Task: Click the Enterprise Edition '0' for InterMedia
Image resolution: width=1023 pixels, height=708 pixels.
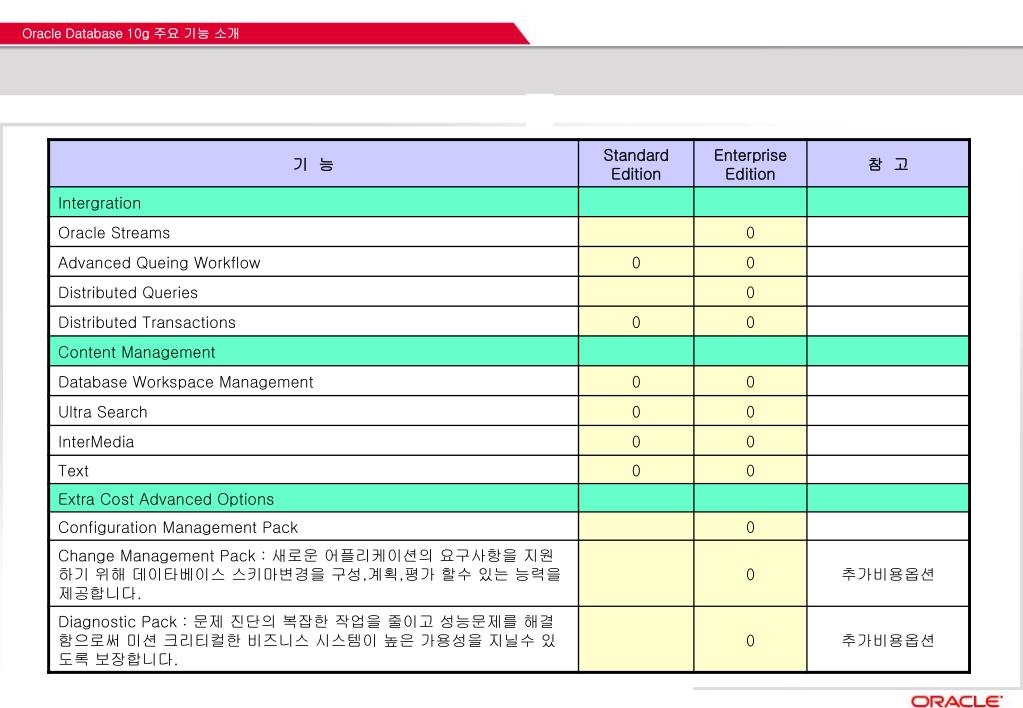Action: click(750, 442)
